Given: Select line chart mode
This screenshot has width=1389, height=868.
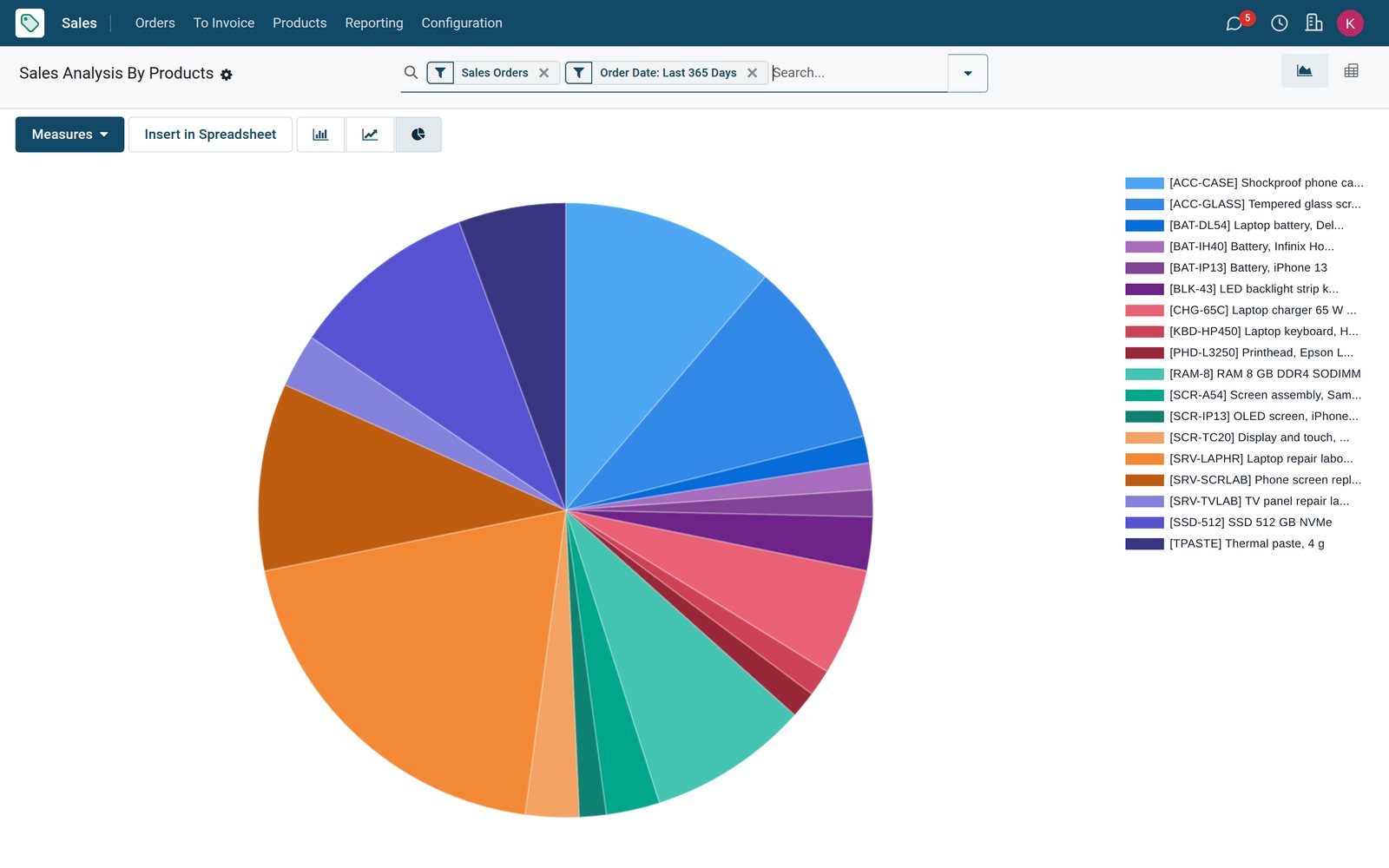Looking at the screenshot, I should (x=370, y=135).
